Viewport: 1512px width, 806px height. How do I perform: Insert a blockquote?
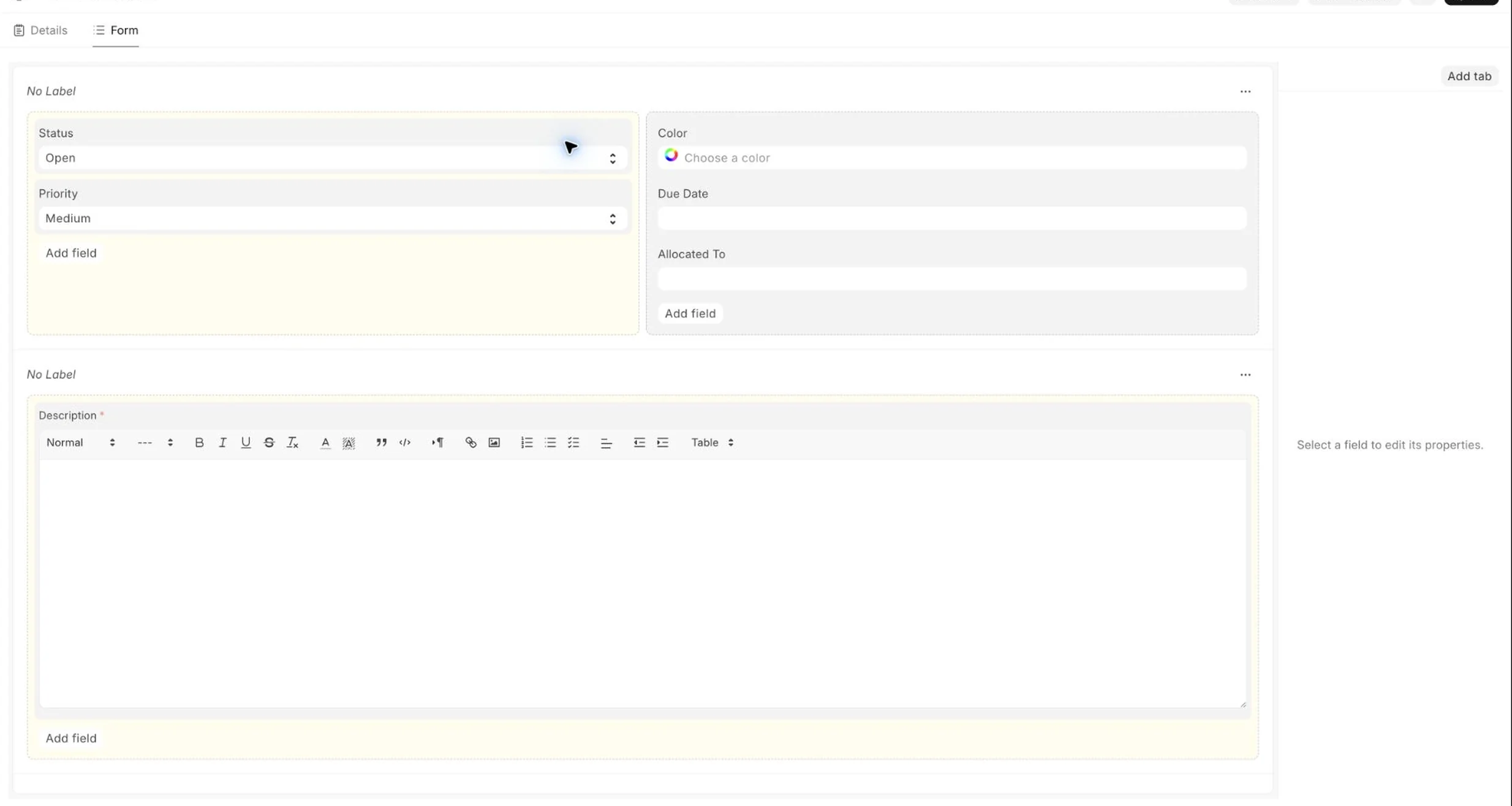[x=381, y=442]
